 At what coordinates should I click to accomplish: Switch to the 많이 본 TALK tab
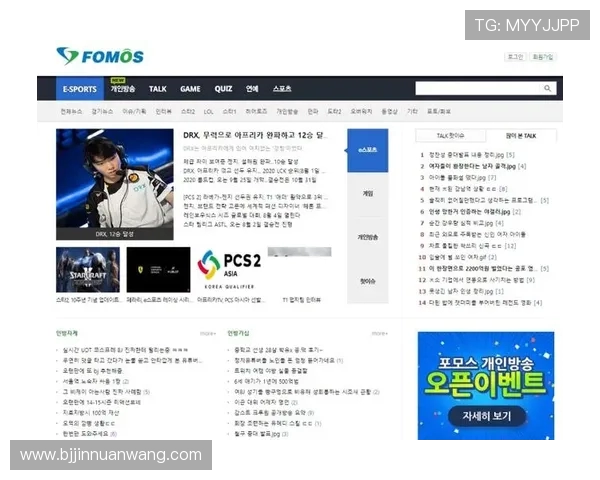(520, 135)
